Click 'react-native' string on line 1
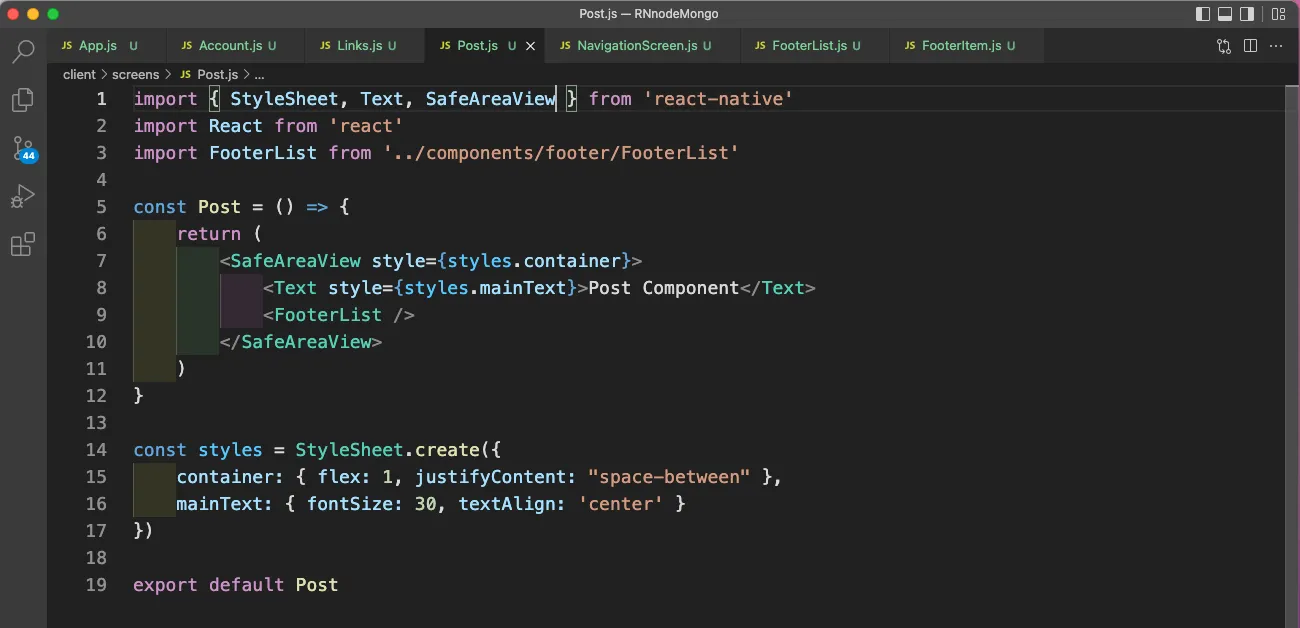The image size is (1300, 628). (x=718, y=99)
